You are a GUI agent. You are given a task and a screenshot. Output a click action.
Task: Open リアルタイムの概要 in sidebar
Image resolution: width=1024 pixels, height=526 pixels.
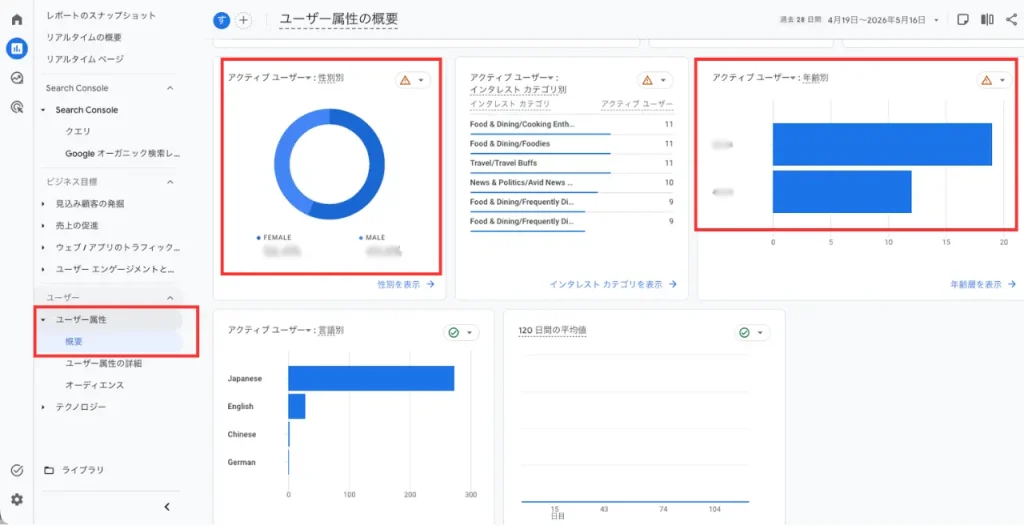[x=84, y=37]
